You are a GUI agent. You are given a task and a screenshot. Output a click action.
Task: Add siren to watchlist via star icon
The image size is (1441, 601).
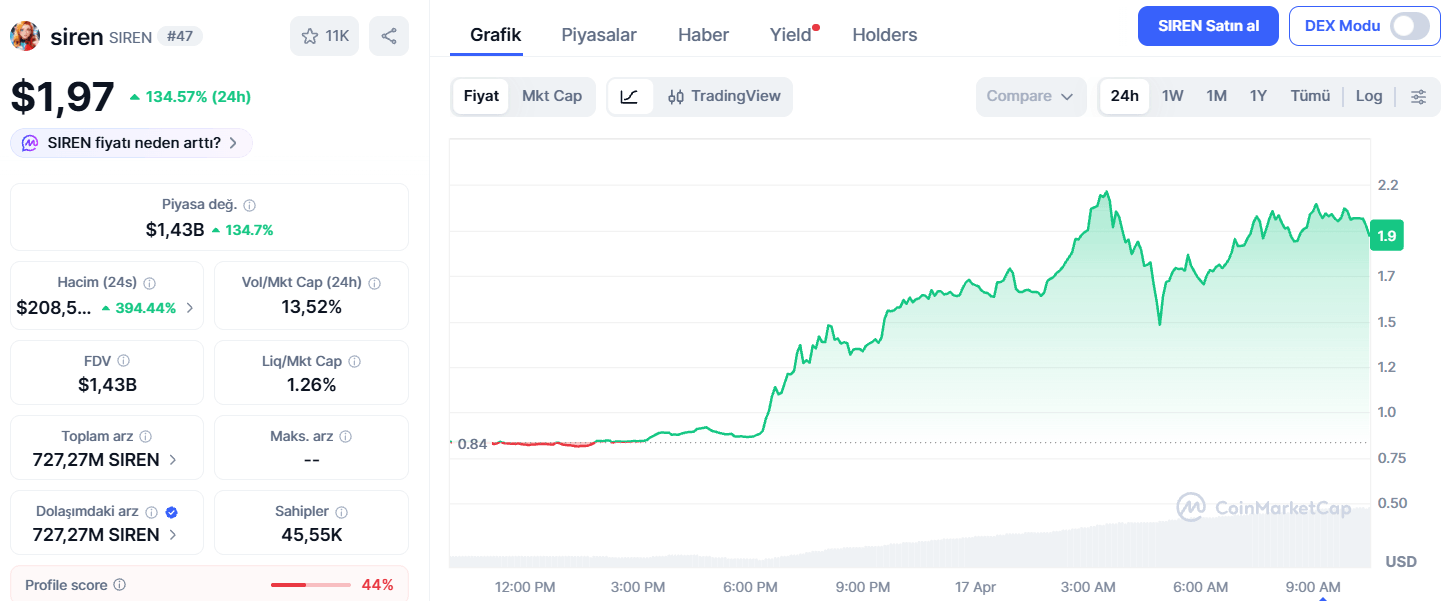(x=310, y=36)
